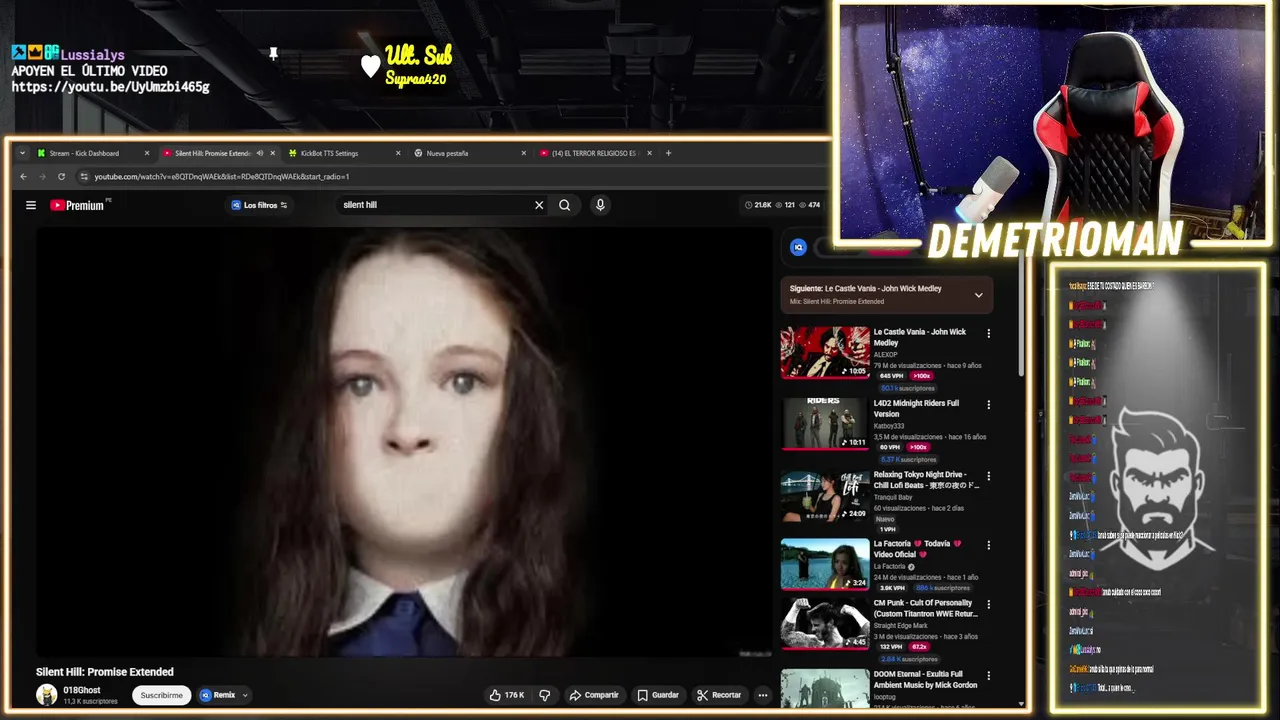
Task: Open Le Castle Vania video thumbnail
Action: coord(825,353)
